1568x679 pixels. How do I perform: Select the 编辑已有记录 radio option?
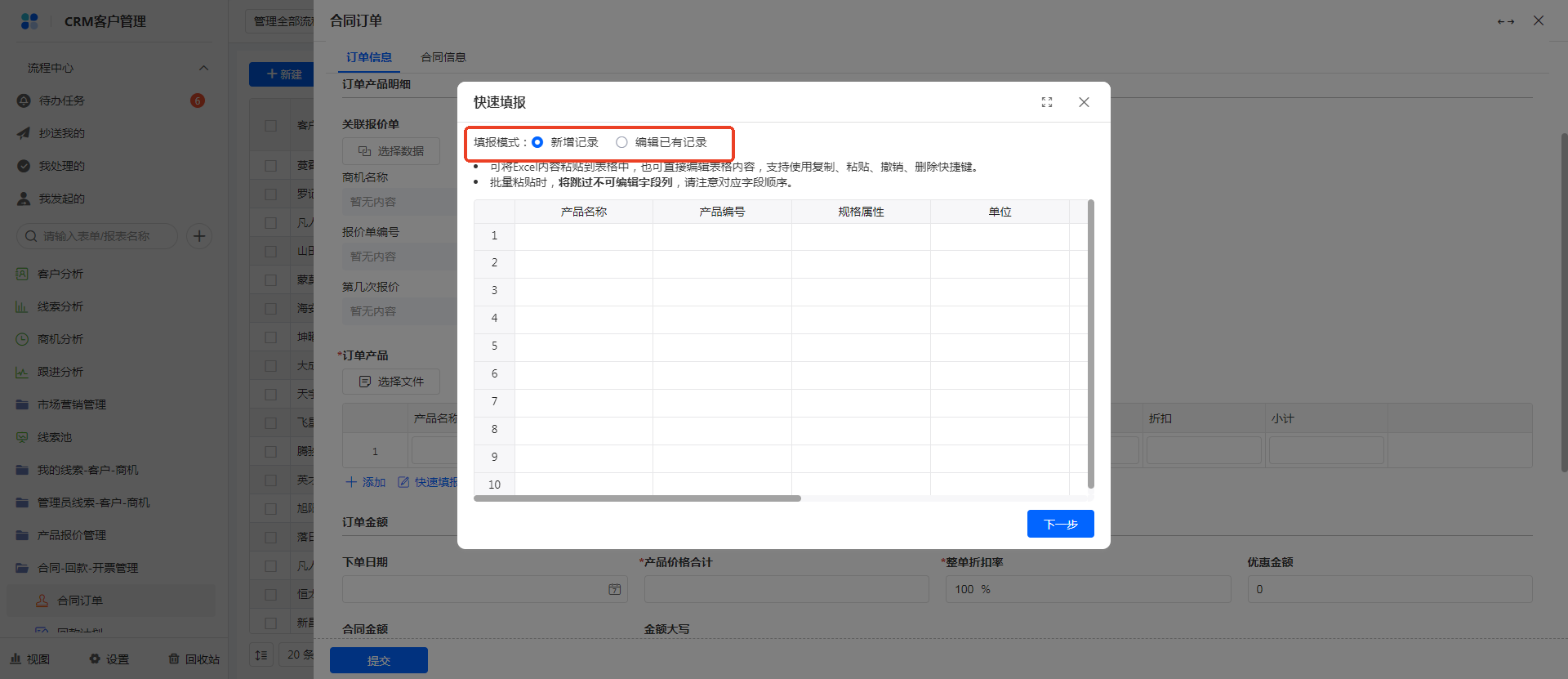pyautogui.click(x=622, y=142)
